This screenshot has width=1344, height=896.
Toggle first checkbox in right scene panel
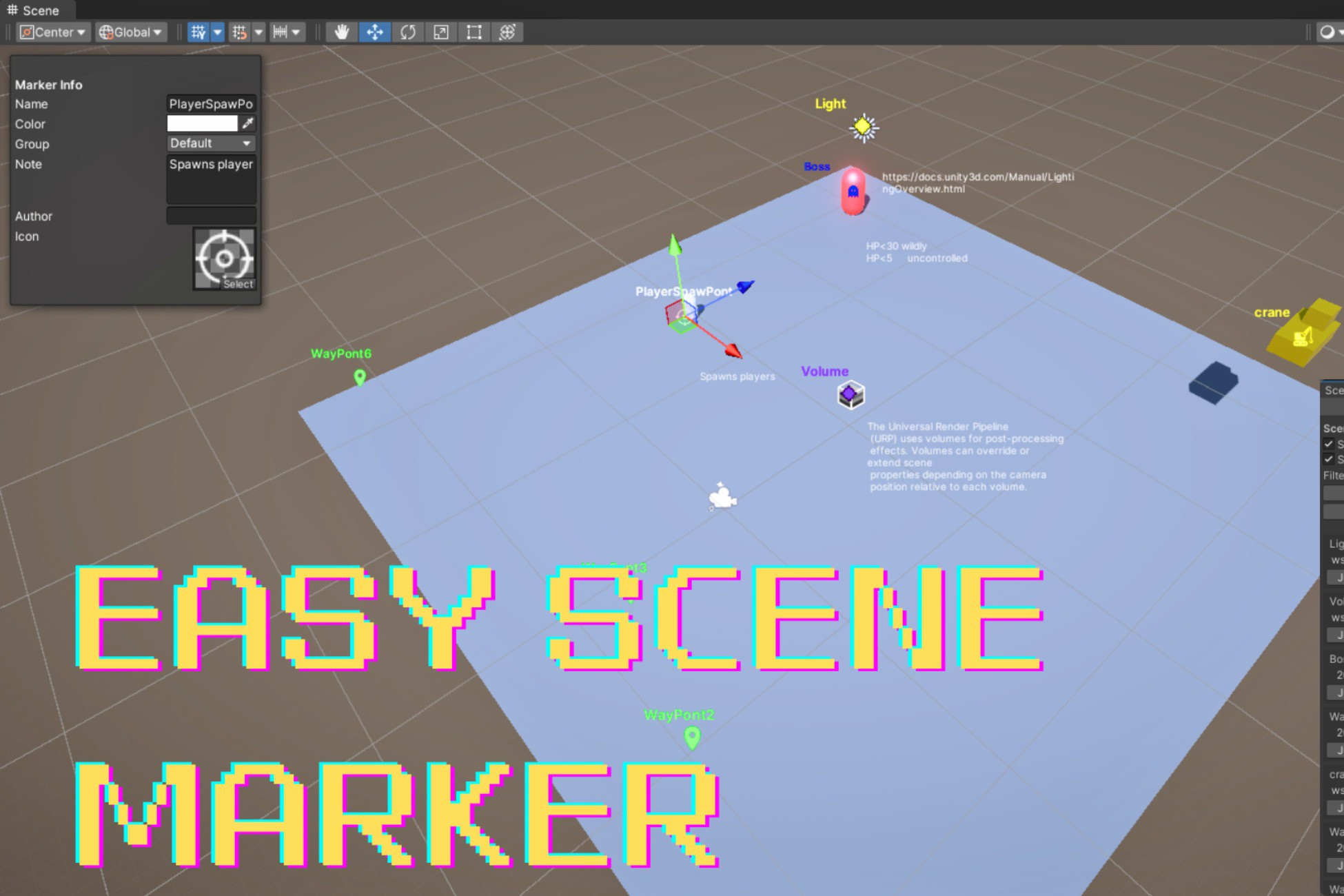click(1328, 444)
